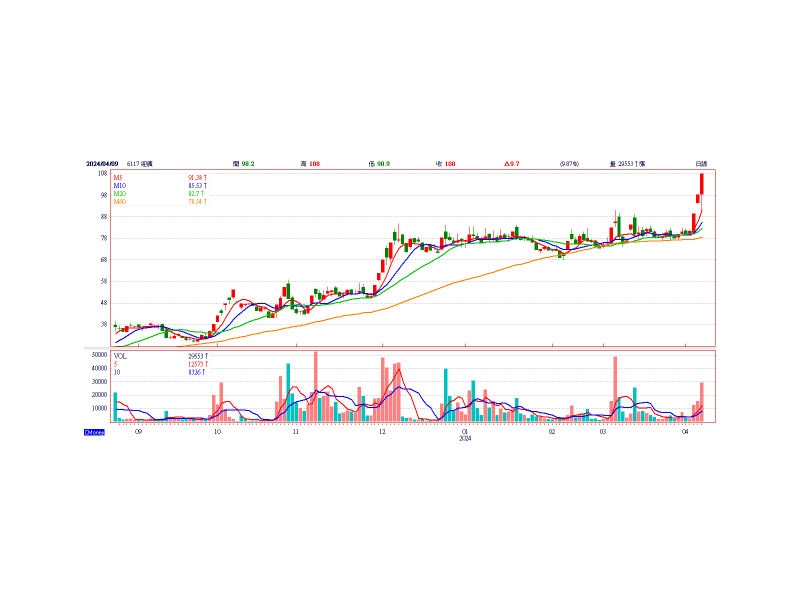Image resolution: width=800 pixels, height=600 pixels.
Task: Click the tallest volume bar in November
Action: (x=316, y=386)
